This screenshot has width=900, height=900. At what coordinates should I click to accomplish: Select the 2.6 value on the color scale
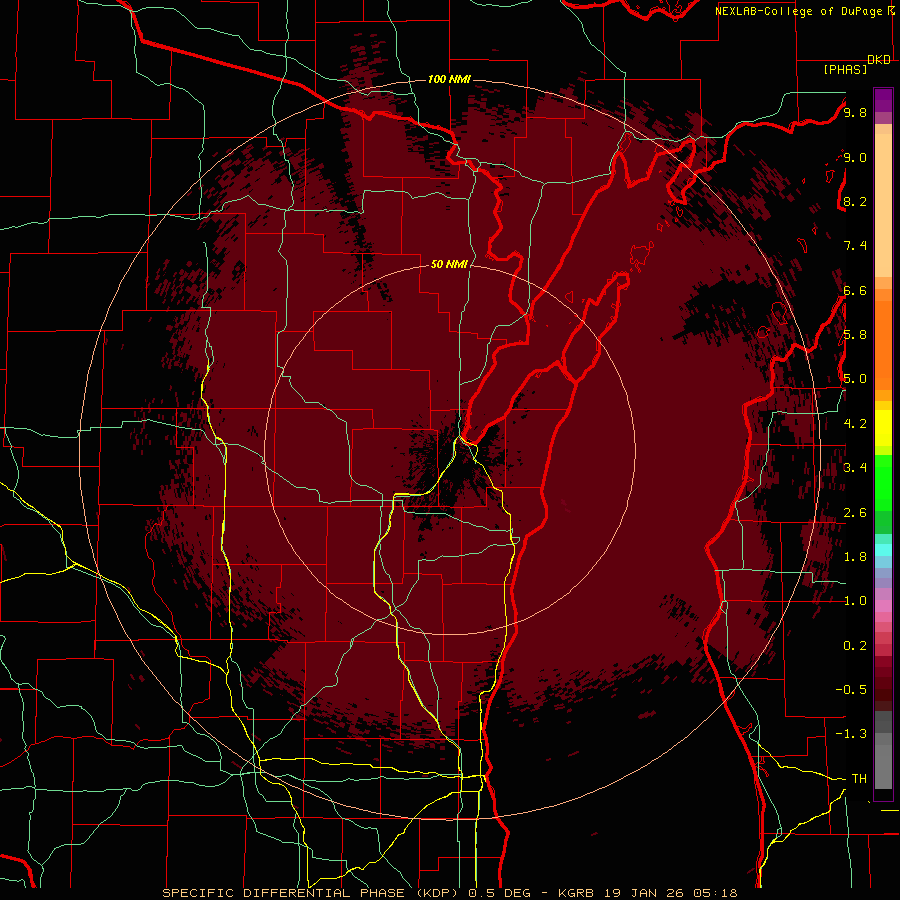point(855,513)
